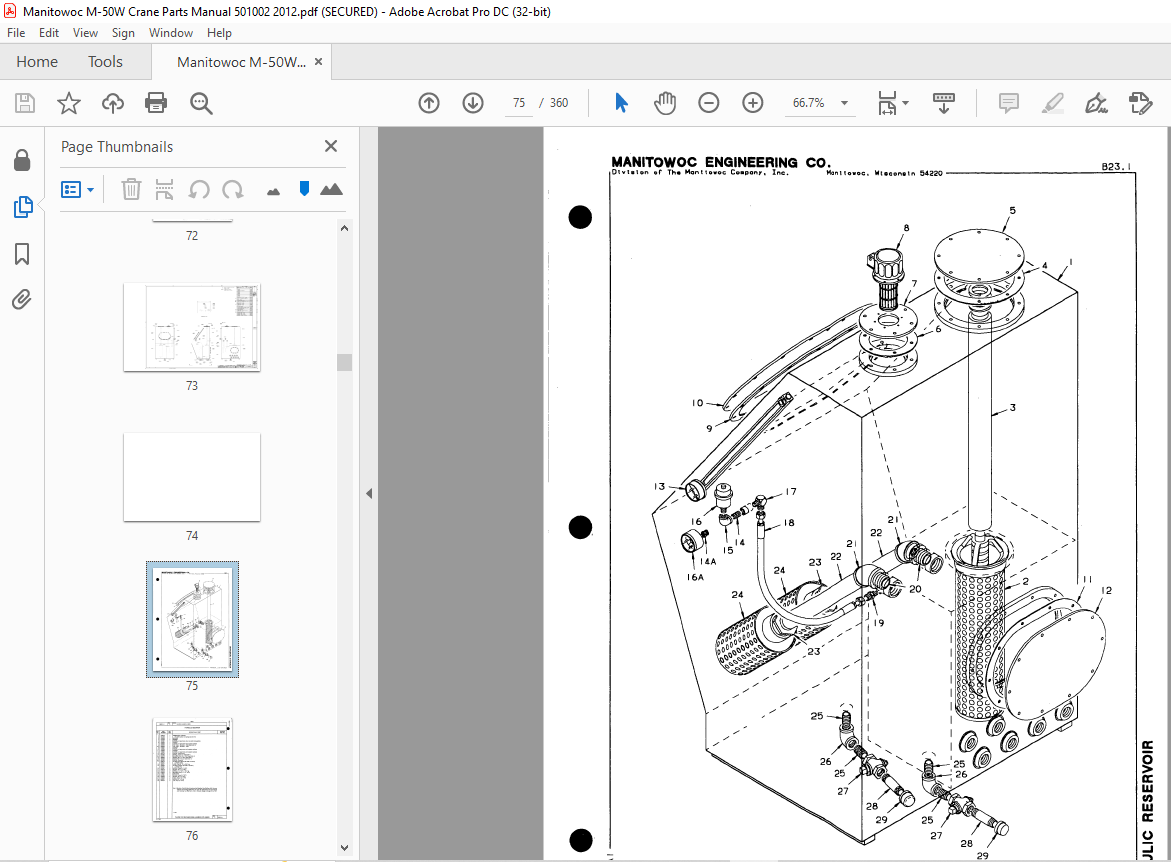
Task: Zoom out with the minus circle
Action: point(709,103)
